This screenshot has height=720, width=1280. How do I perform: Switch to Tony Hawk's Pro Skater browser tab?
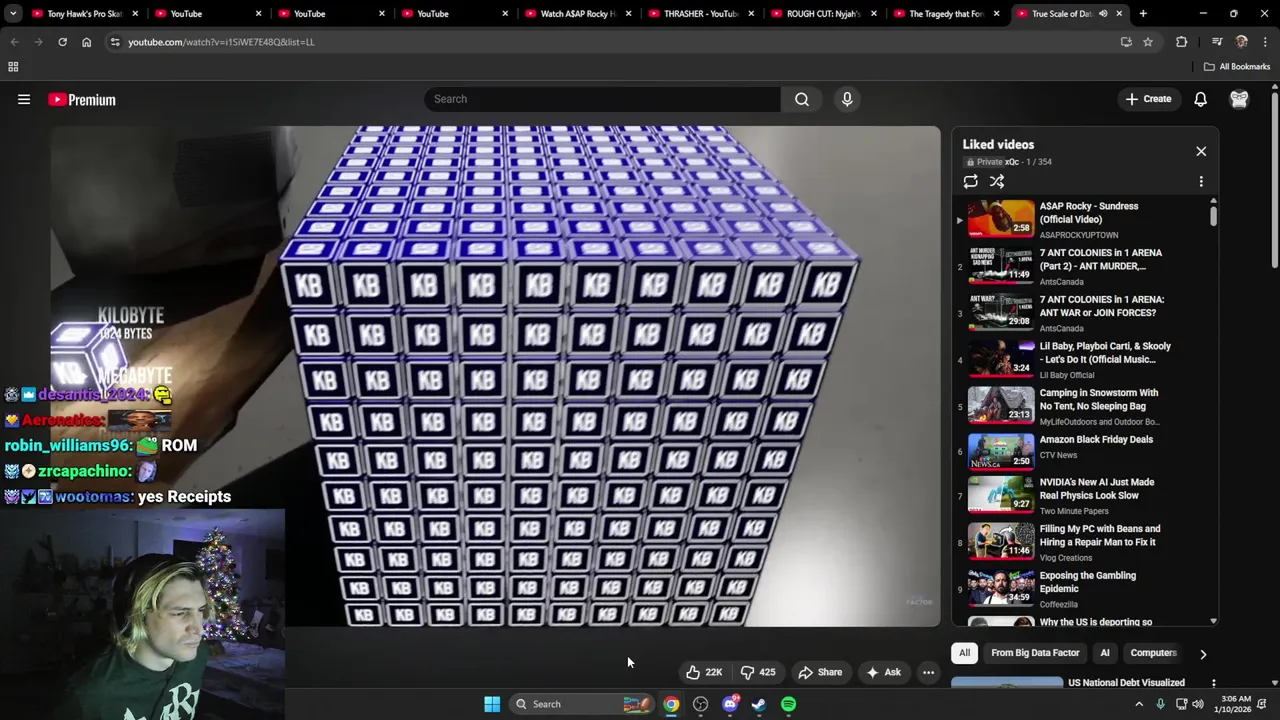point(83,14)
